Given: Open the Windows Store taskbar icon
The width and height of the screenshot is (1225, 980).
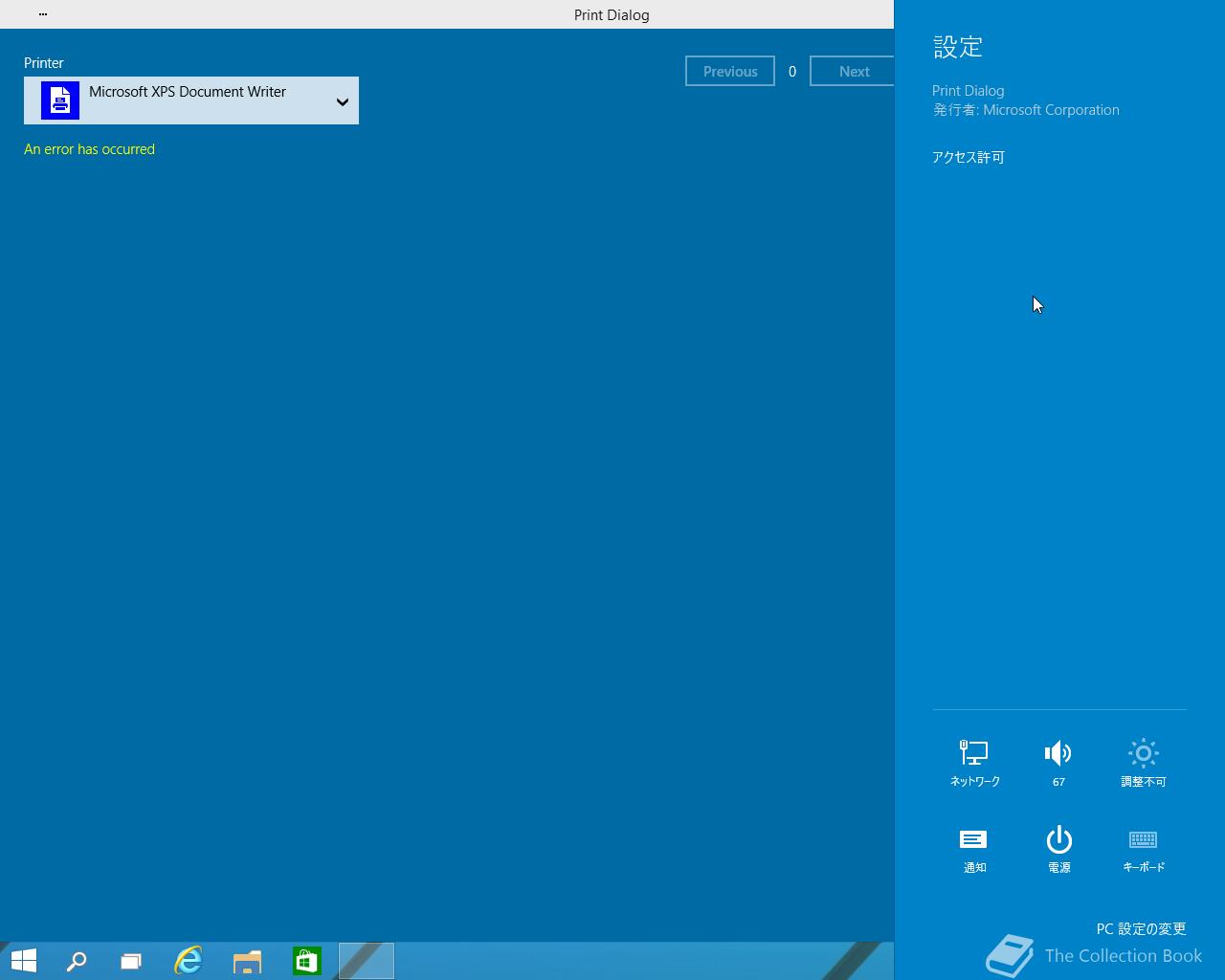Looking at the screenshot, I should [x=307, y=961].
